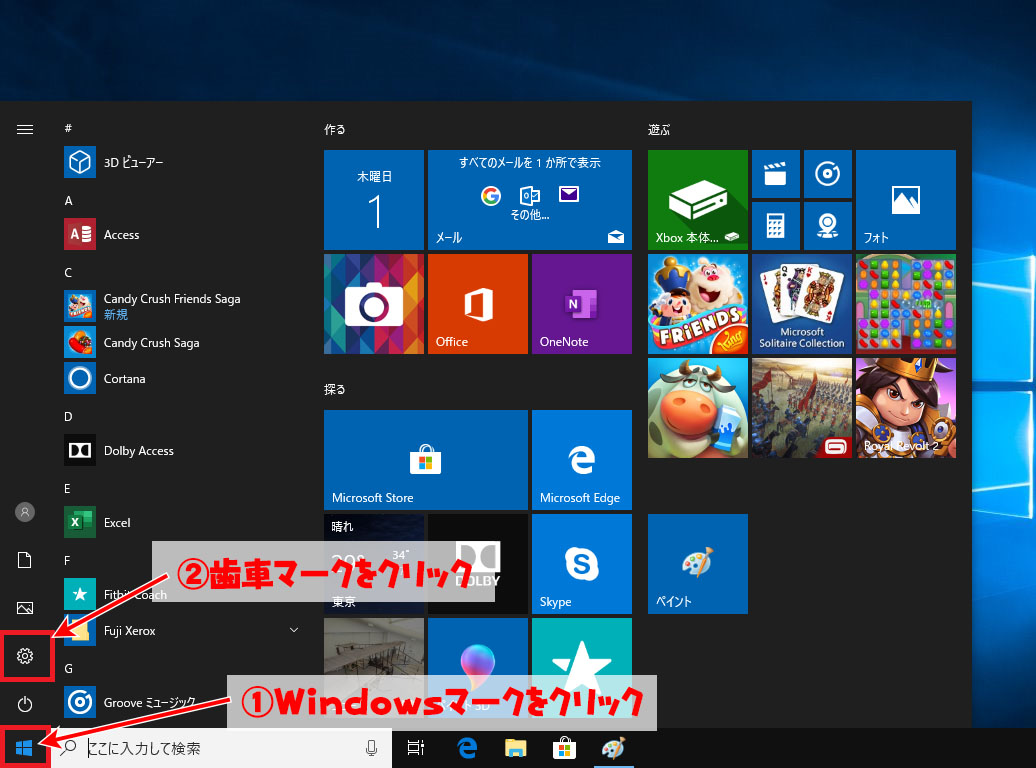Click the A letter header in app list

(x=68, y=200)
